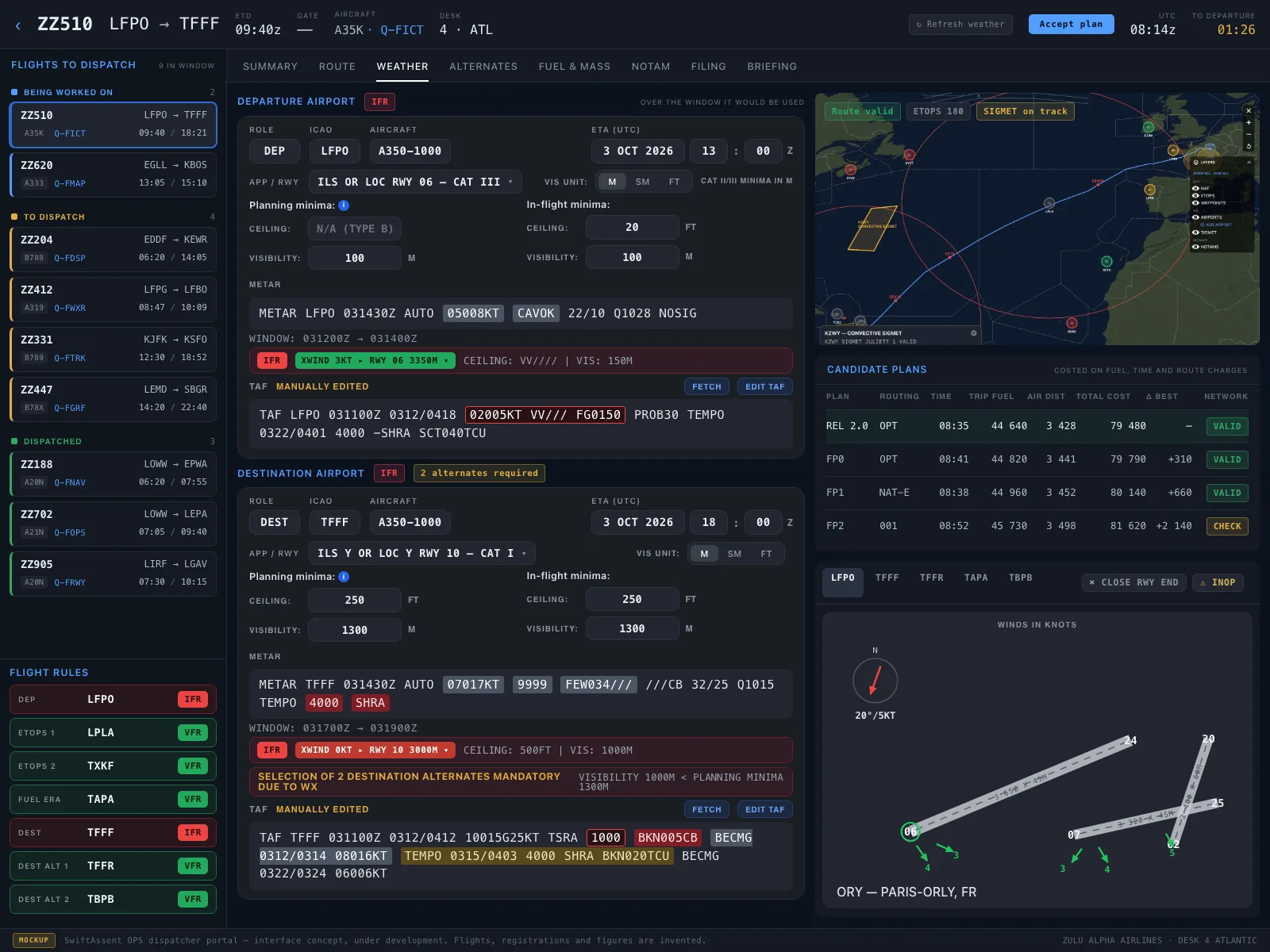Click the Accept plan button
The height and width of the screenshot is (952, 1270).
tap(1071, 24)
